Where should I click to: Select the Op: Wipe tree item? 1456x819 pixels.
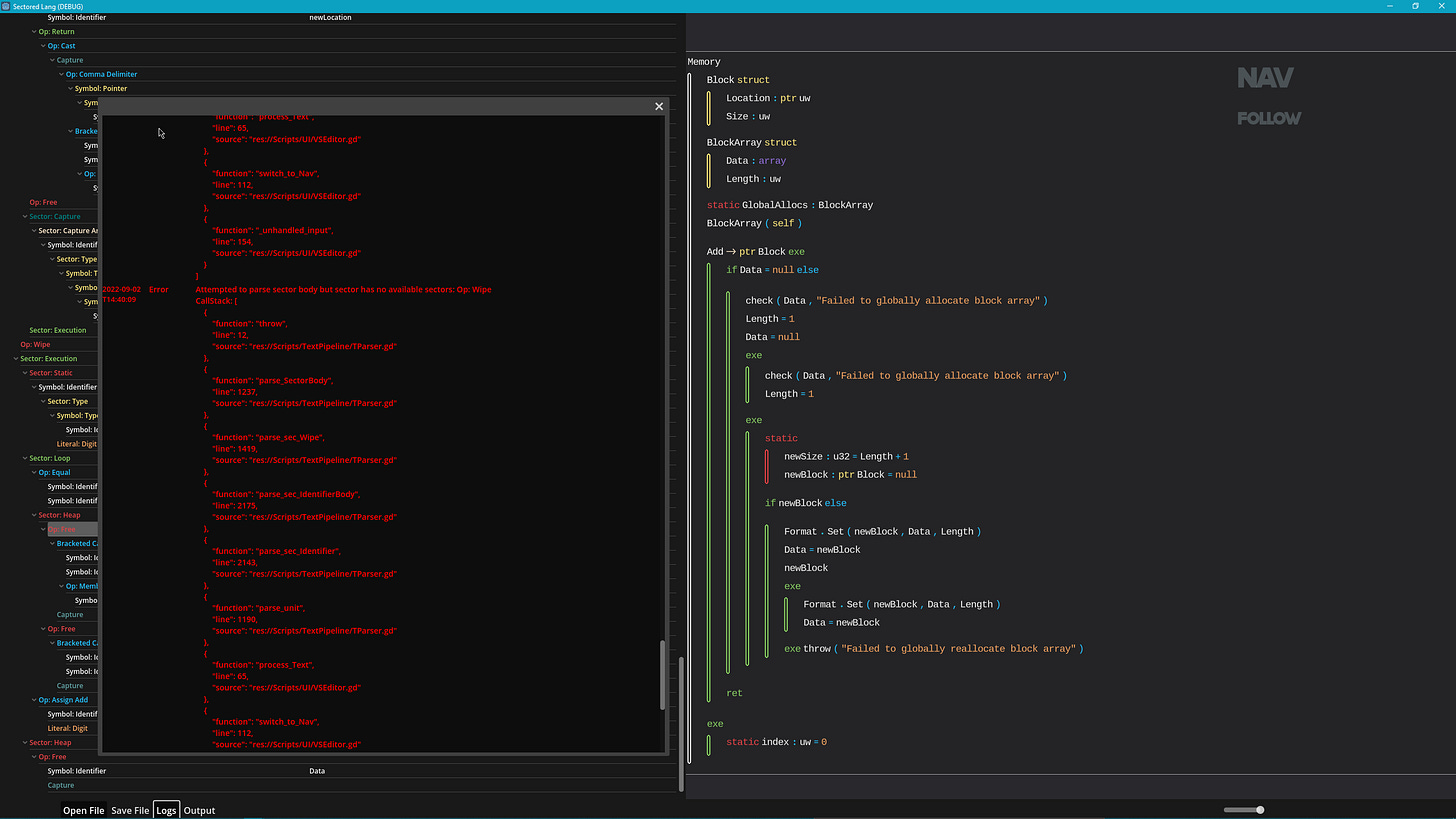(35, 344)
